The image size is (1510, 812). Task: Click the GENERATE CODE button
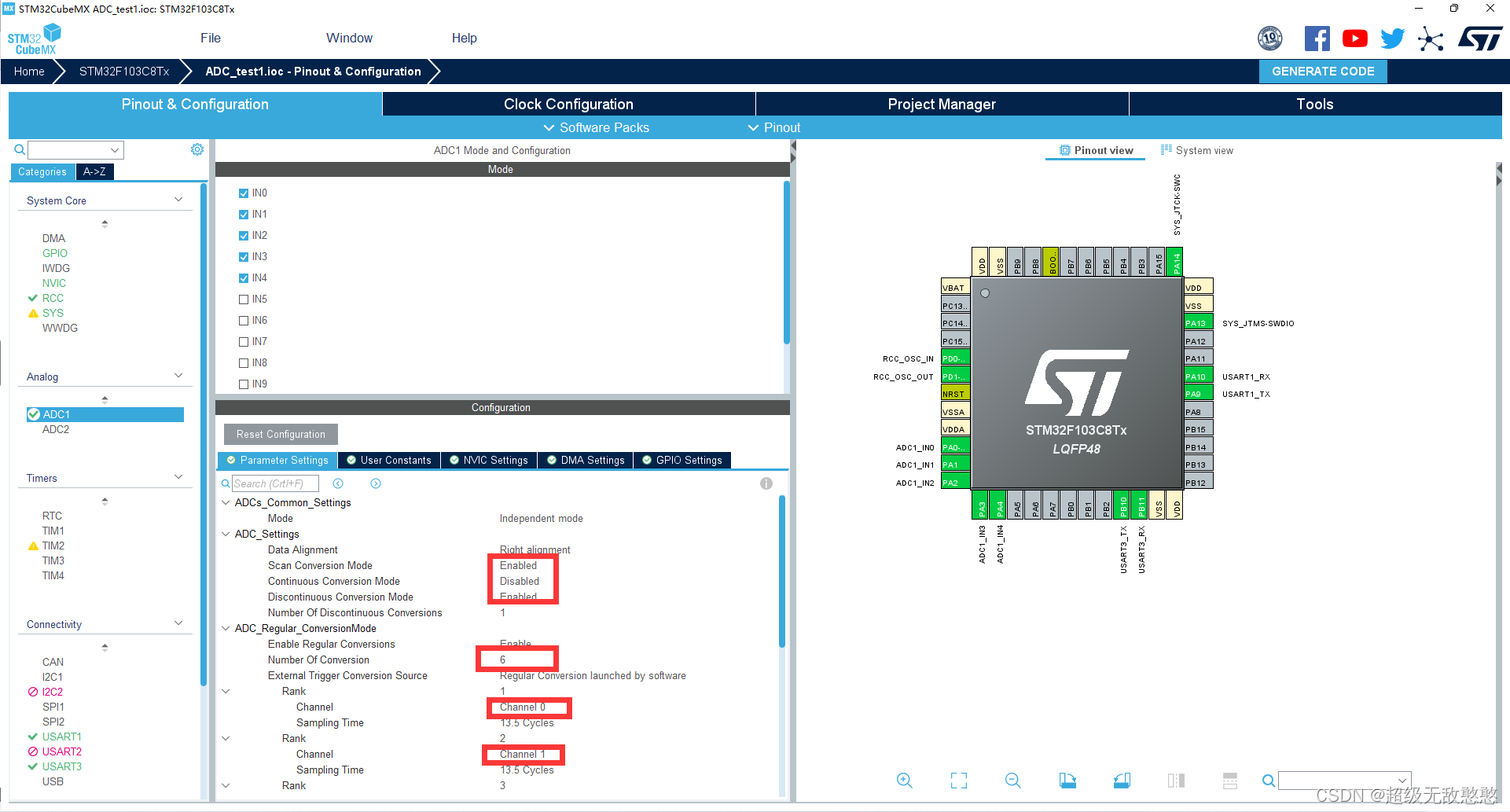(1323, 72)
